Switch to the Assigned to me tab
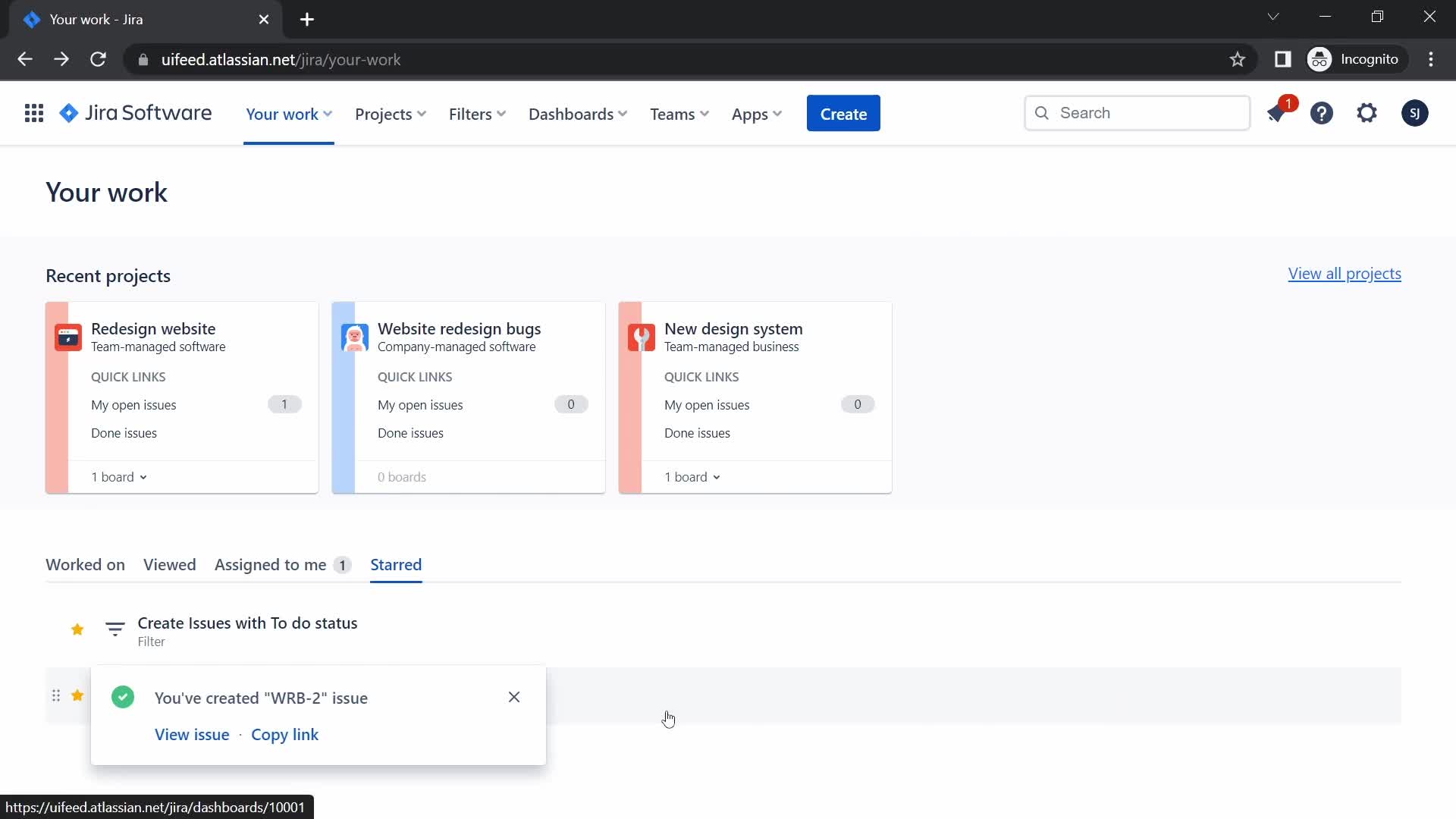This screenshot has width=1456, height=819. 283,565
